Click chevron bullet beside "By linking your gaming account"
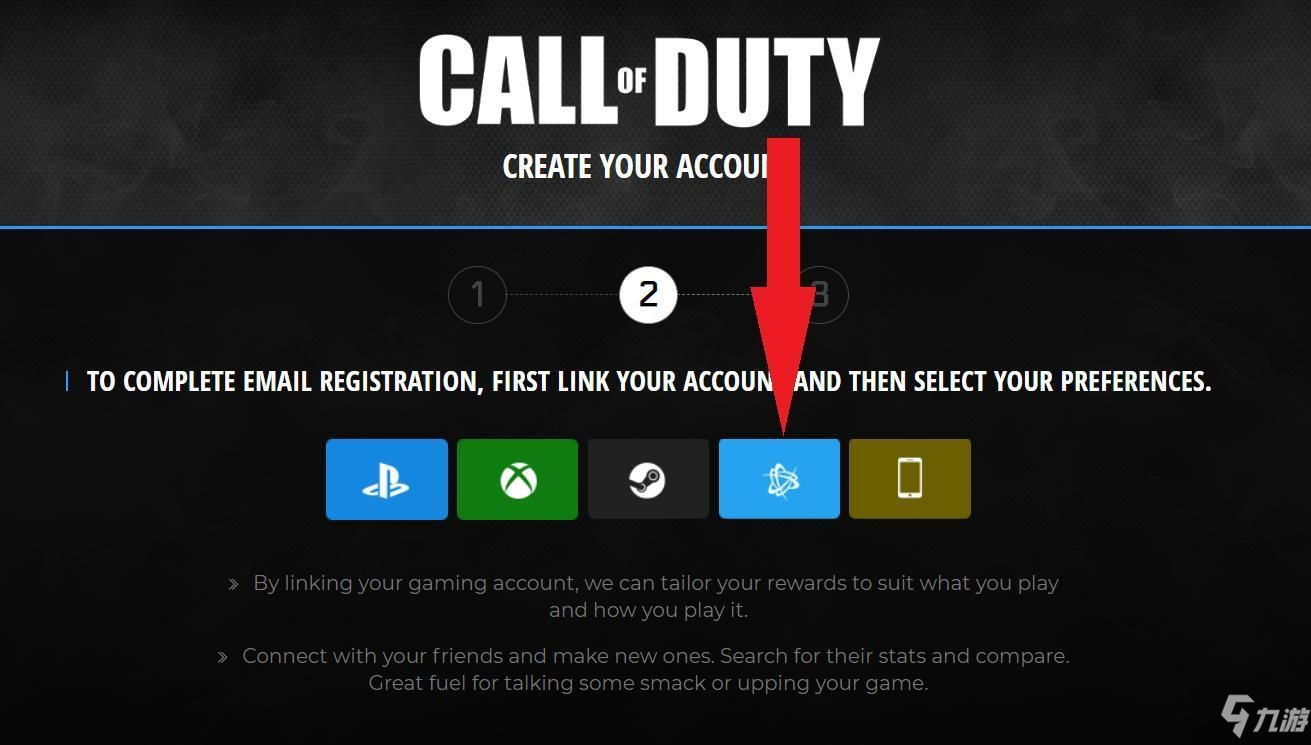Screen dimensions: 1311x745 click(x=233, y=584)
